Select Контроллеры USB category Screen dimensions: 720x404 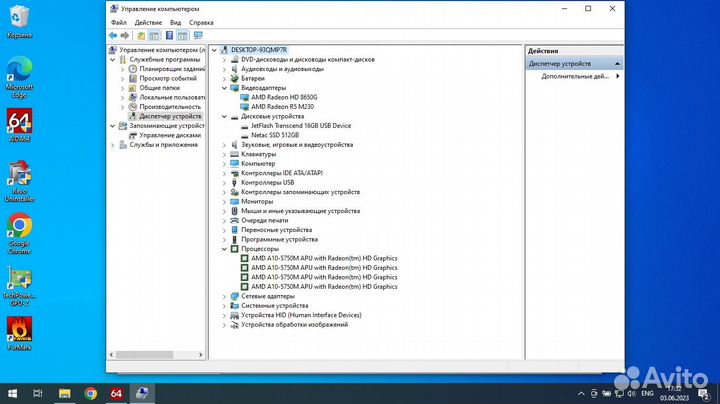tap(267, 182)
